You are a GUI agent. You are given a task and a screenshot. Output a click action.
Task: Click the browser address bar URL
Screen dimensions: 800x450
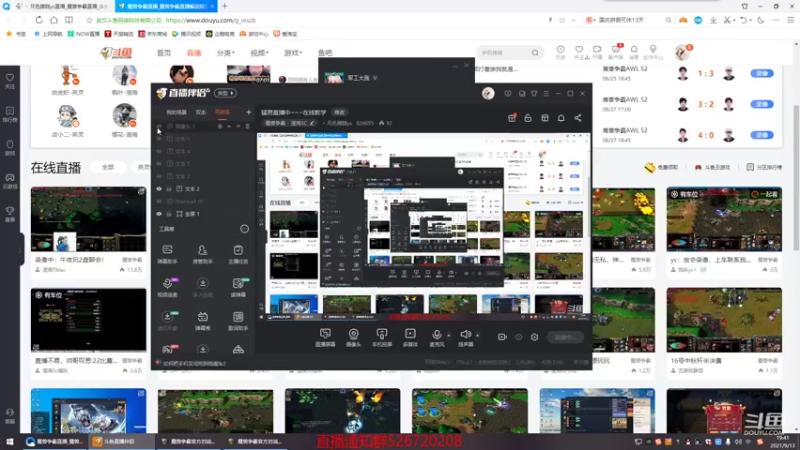point(211,20)
